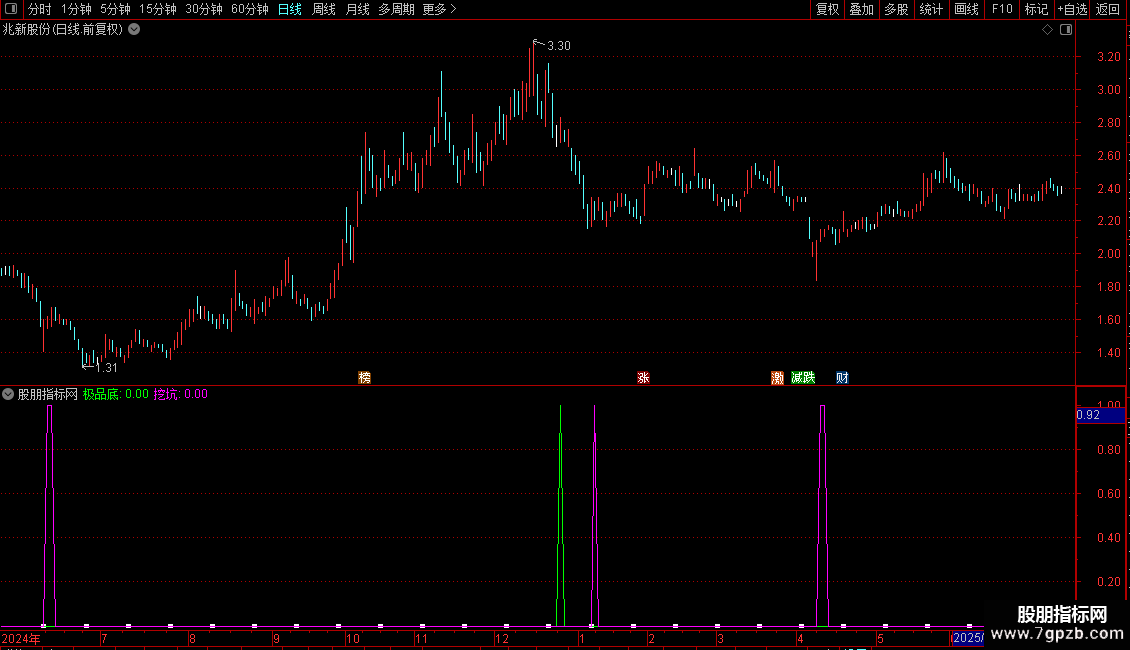1130x650 pixels.
Task: Click the 2.00 price axis label
Action: (1108, 254)
